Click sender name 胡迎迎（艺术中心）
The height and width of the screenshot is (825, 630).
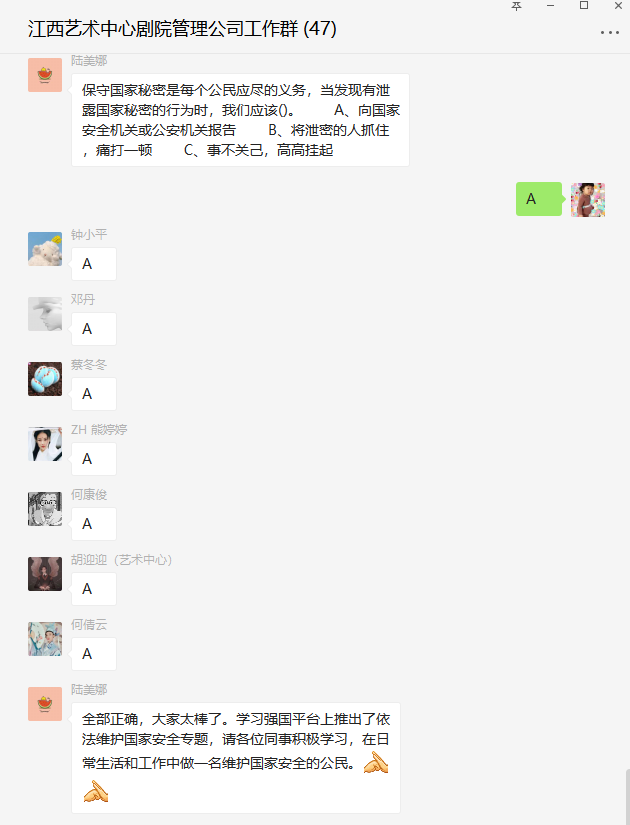coord(122,560)
